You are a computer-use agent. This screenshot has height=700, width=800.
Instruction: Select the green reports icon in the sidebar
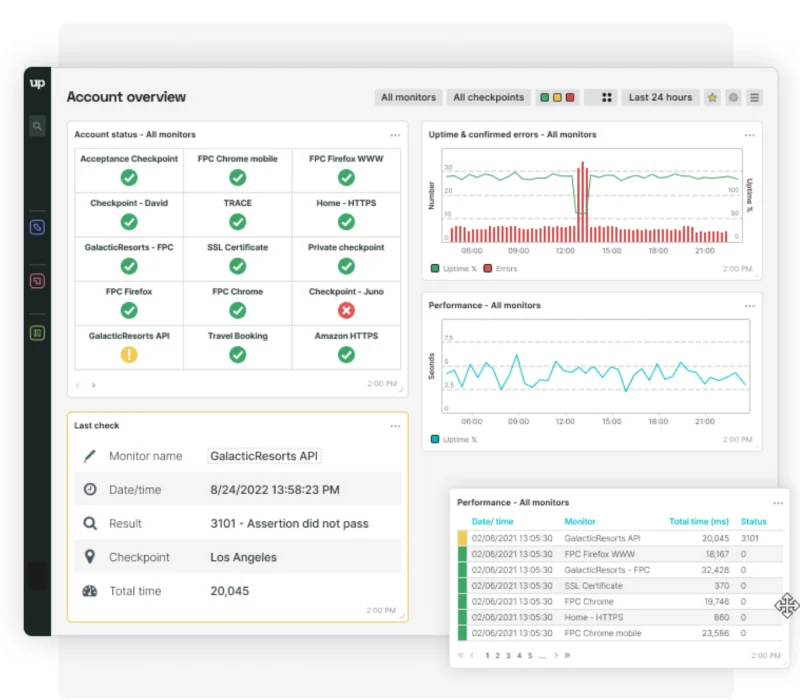tap(36, 333)
